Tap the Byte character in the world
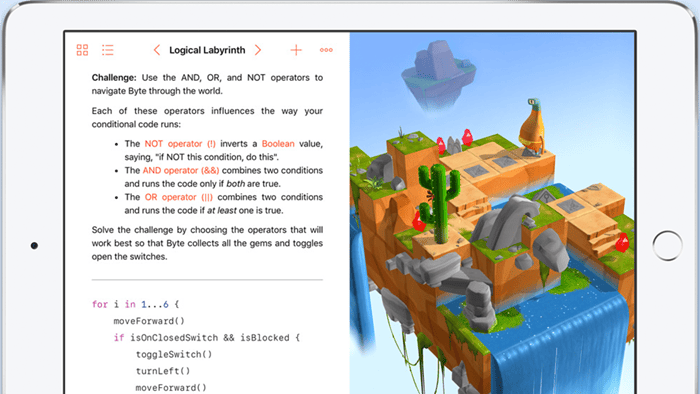 [x=532, y=127]
